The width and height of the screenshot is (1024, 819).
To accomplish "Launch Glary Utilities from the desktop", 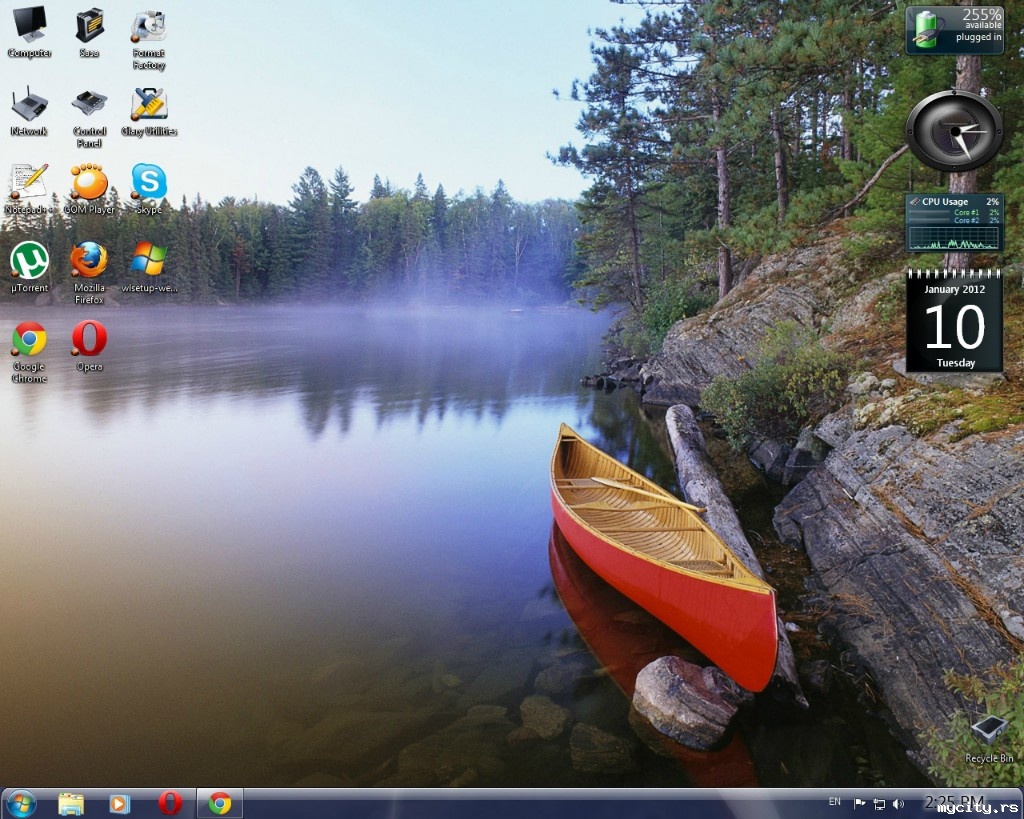I will click(x=149, y=110).
